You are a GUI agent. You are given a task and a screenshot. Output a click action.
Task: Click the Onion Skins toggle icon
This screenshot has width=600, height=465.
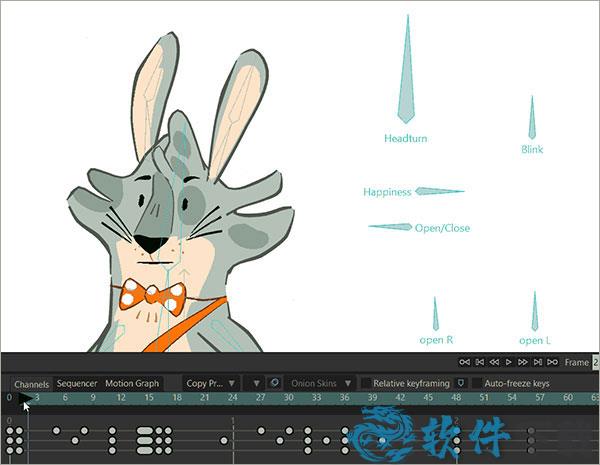pos(274,383)
